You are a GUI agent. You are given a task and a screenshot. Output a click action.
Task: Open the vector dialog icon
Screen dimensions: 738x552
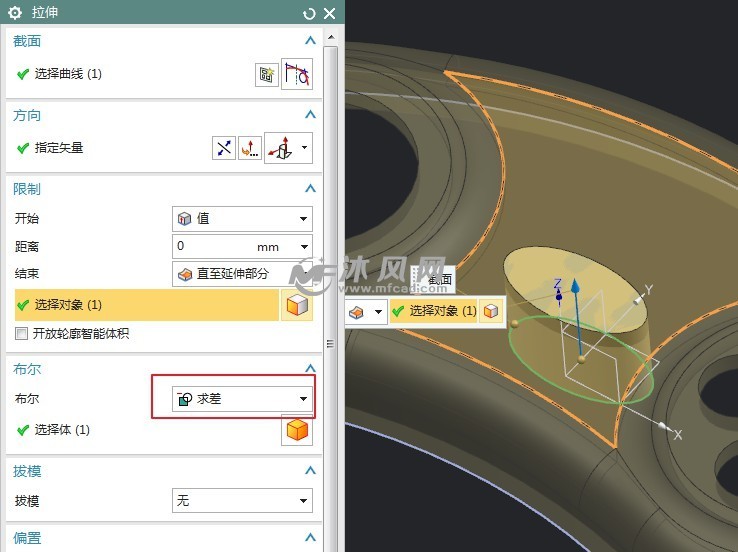pos(250,148)
